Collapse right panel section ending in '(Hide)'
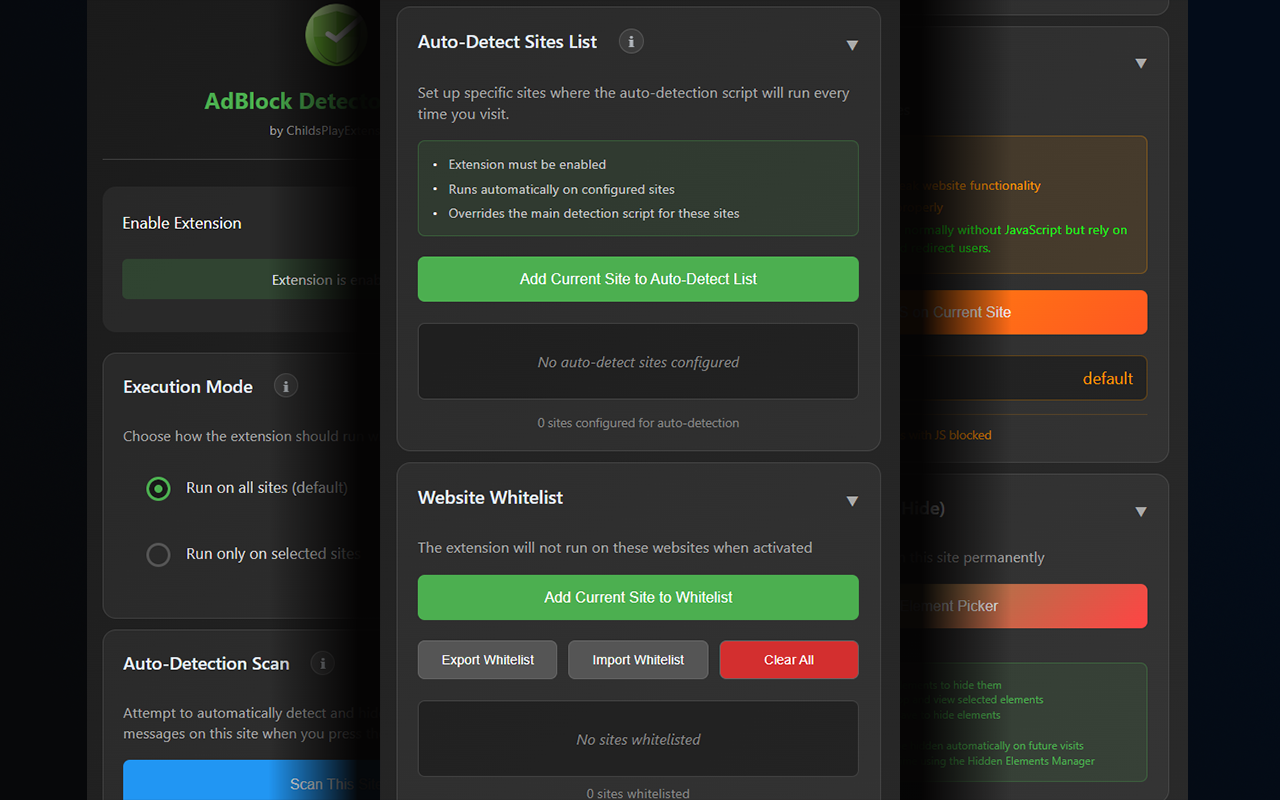The image size is (1280, 800). 1140,512
